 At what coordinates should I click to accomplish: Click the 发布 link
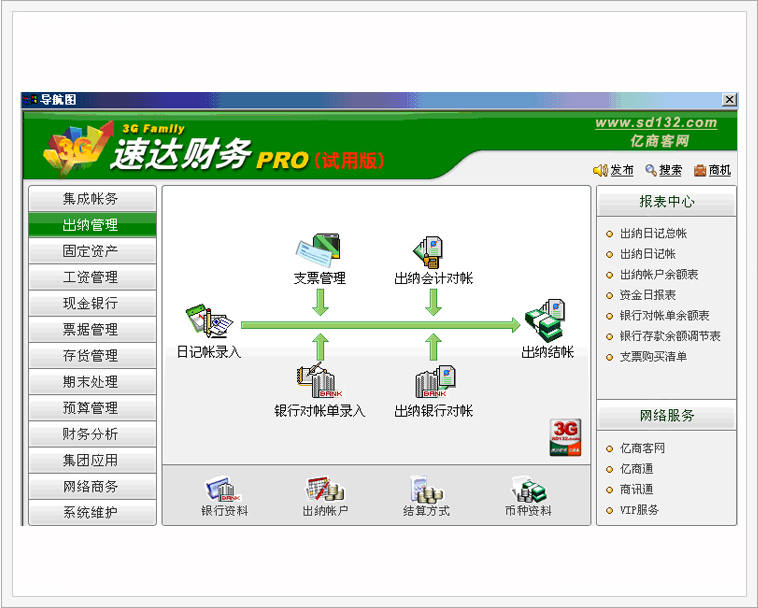coord(622,170)
